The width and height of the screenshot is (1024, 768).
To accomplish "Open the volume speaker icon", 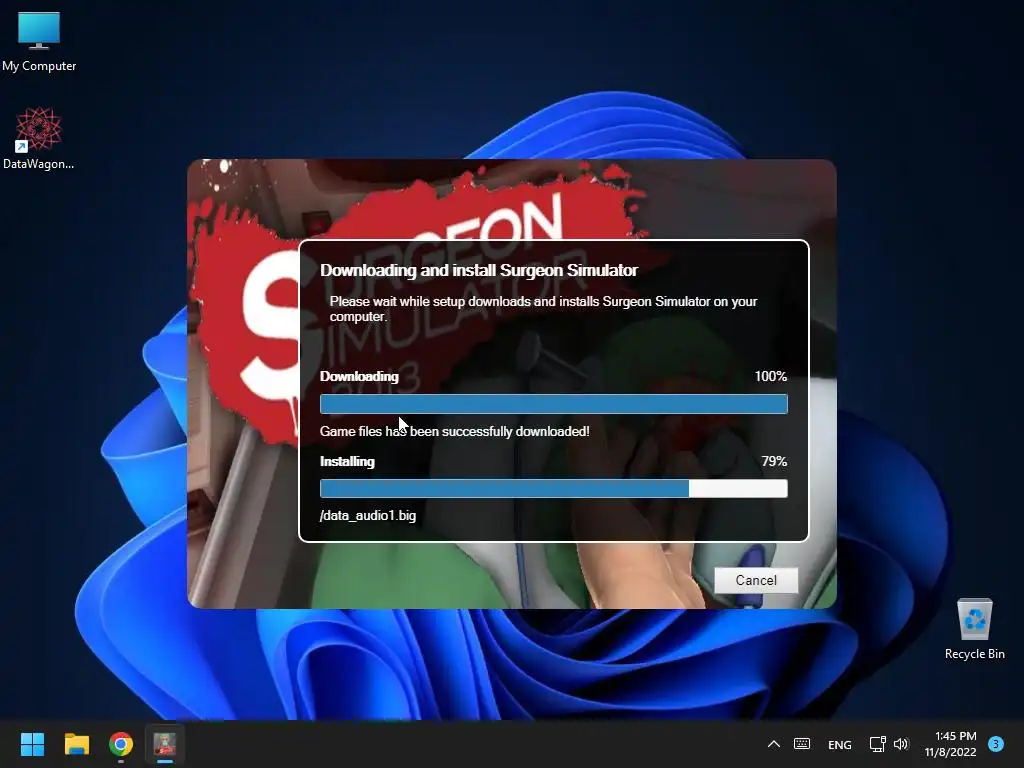I will click(901, 744).
